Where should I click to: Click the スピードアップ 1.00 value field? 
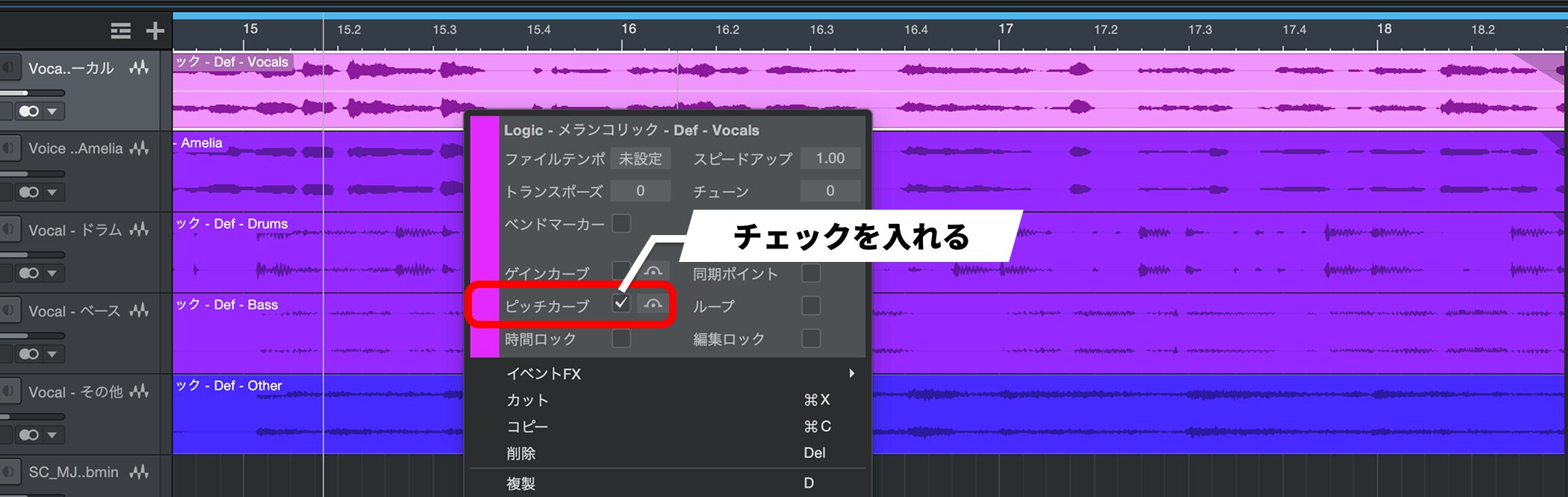(830, 158)
